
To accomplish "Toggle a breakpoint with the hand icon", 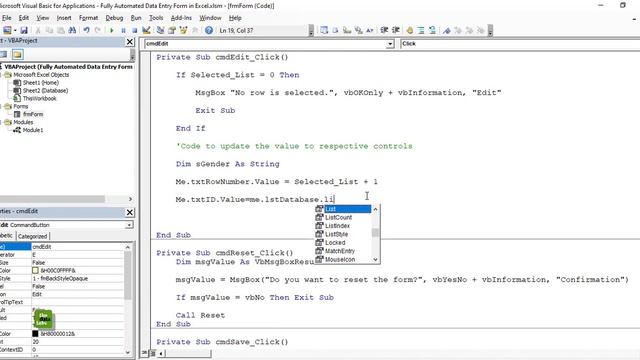I will pyautogui.click(x=410, y=30).
